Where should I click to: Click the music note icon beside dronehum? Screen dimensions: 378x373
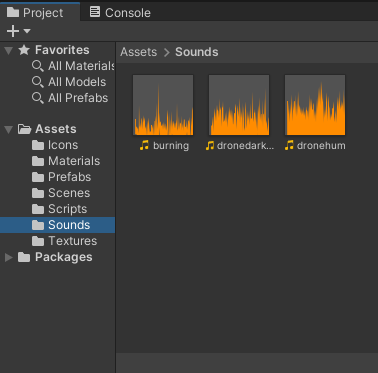pyautogui.click(x=289, y=145)
